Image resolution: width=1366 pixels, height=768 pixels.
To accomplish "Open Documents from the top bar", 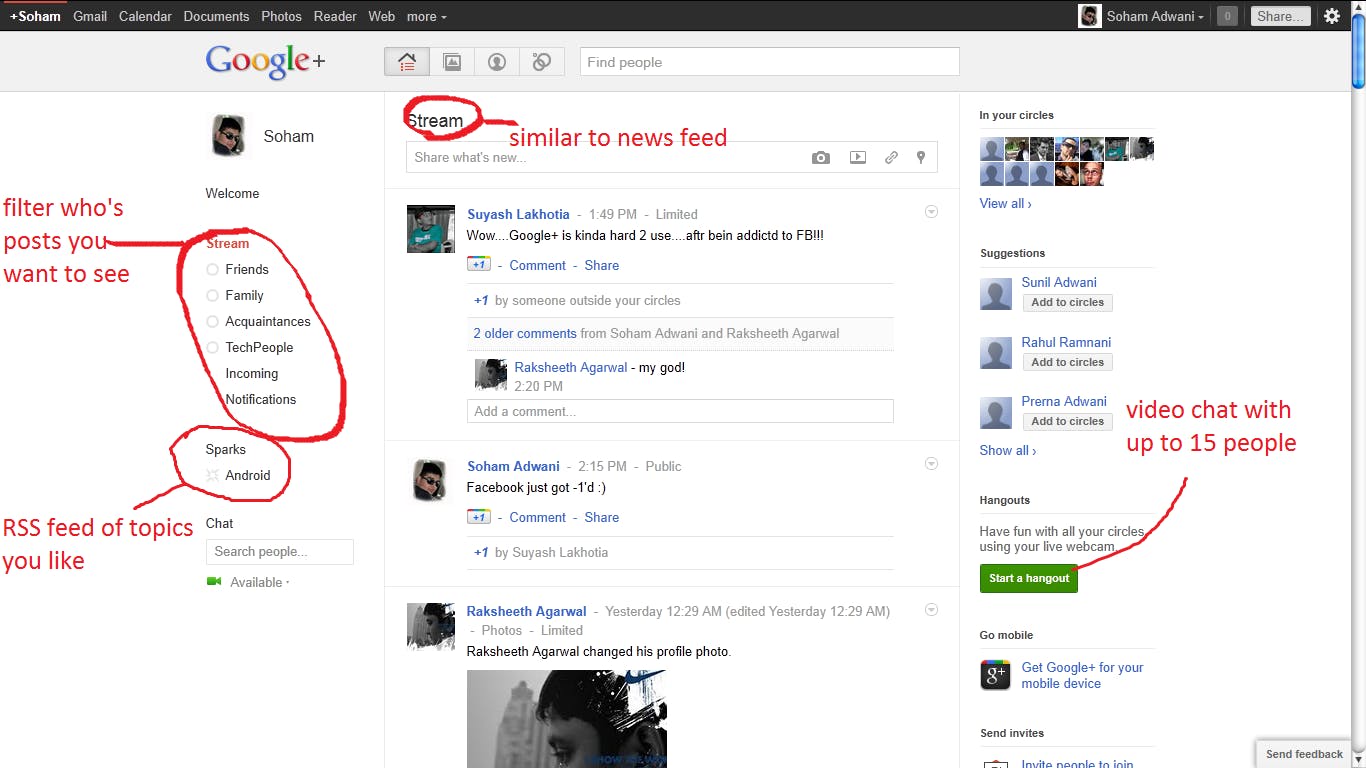I will (216, 16).
